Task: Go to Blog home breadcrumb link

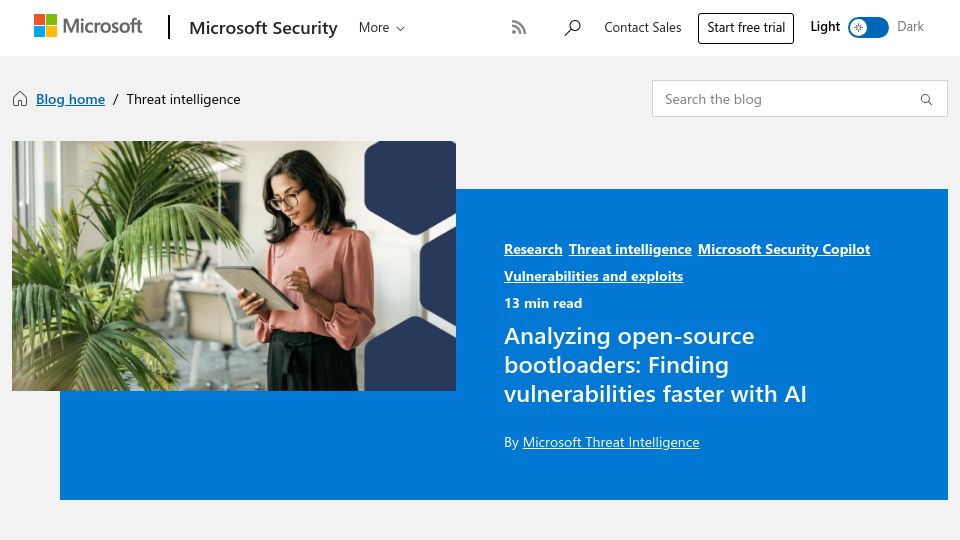Action: point(70,99)
